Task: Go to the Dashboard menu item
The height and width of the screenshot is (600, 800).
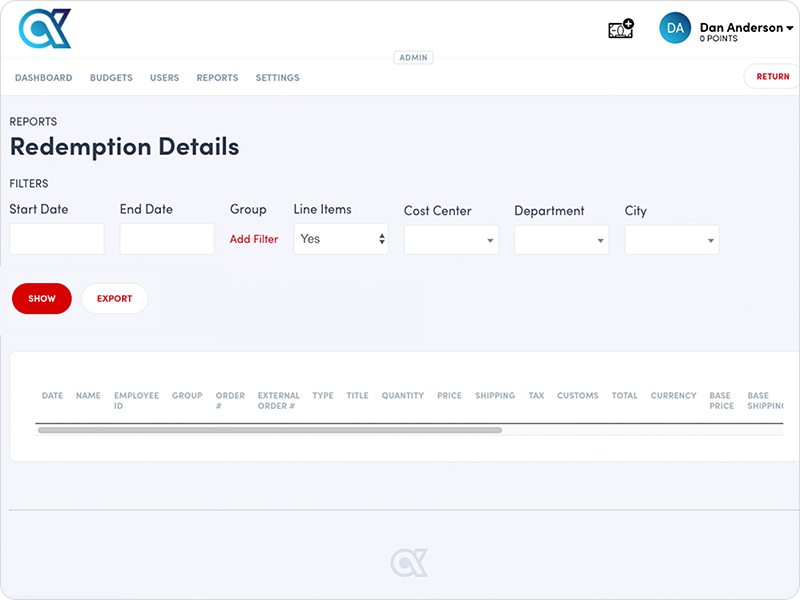Action: click(43, 78)
